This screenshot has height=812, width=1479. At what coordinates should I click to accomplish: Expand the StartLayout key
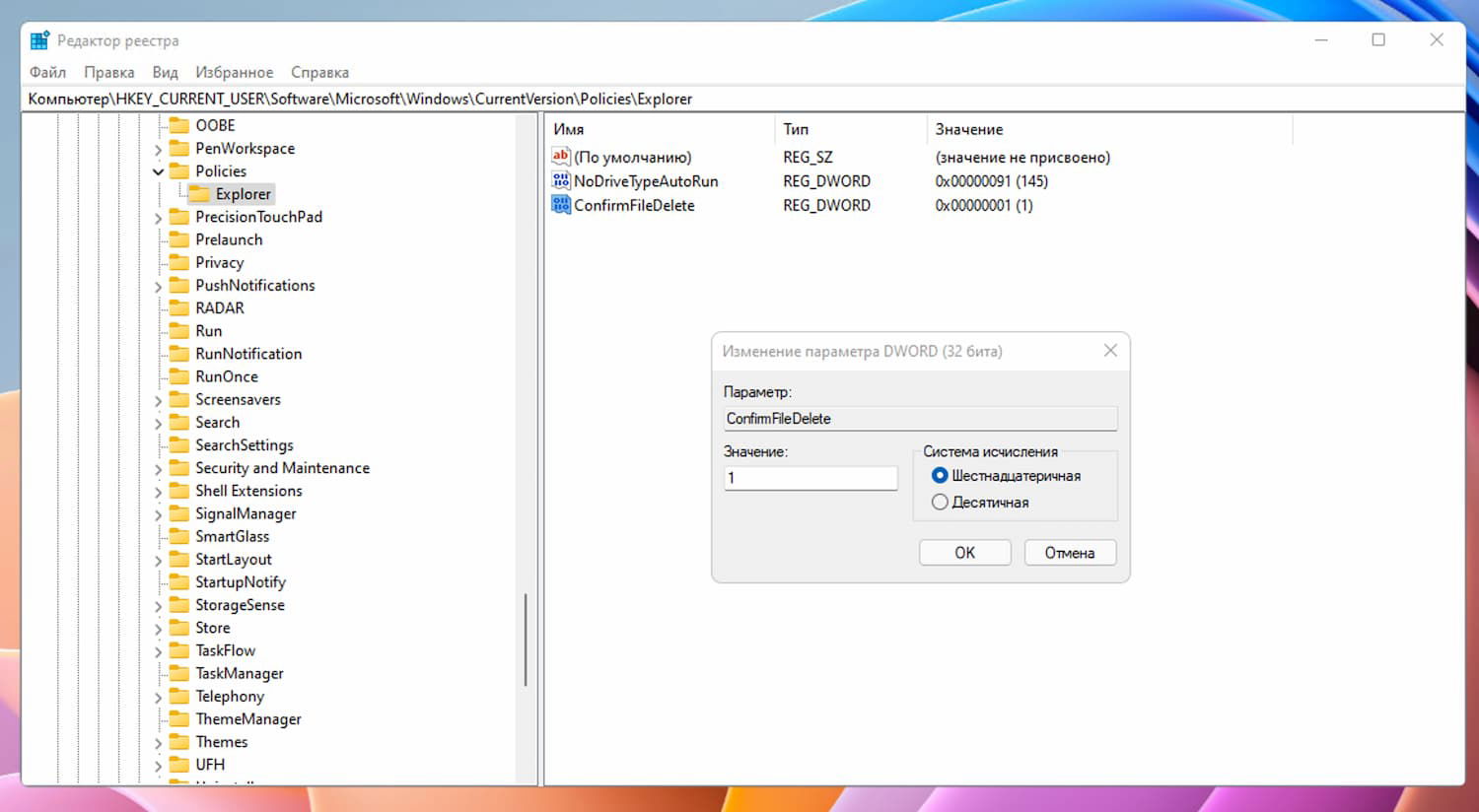tap(158, 560)
